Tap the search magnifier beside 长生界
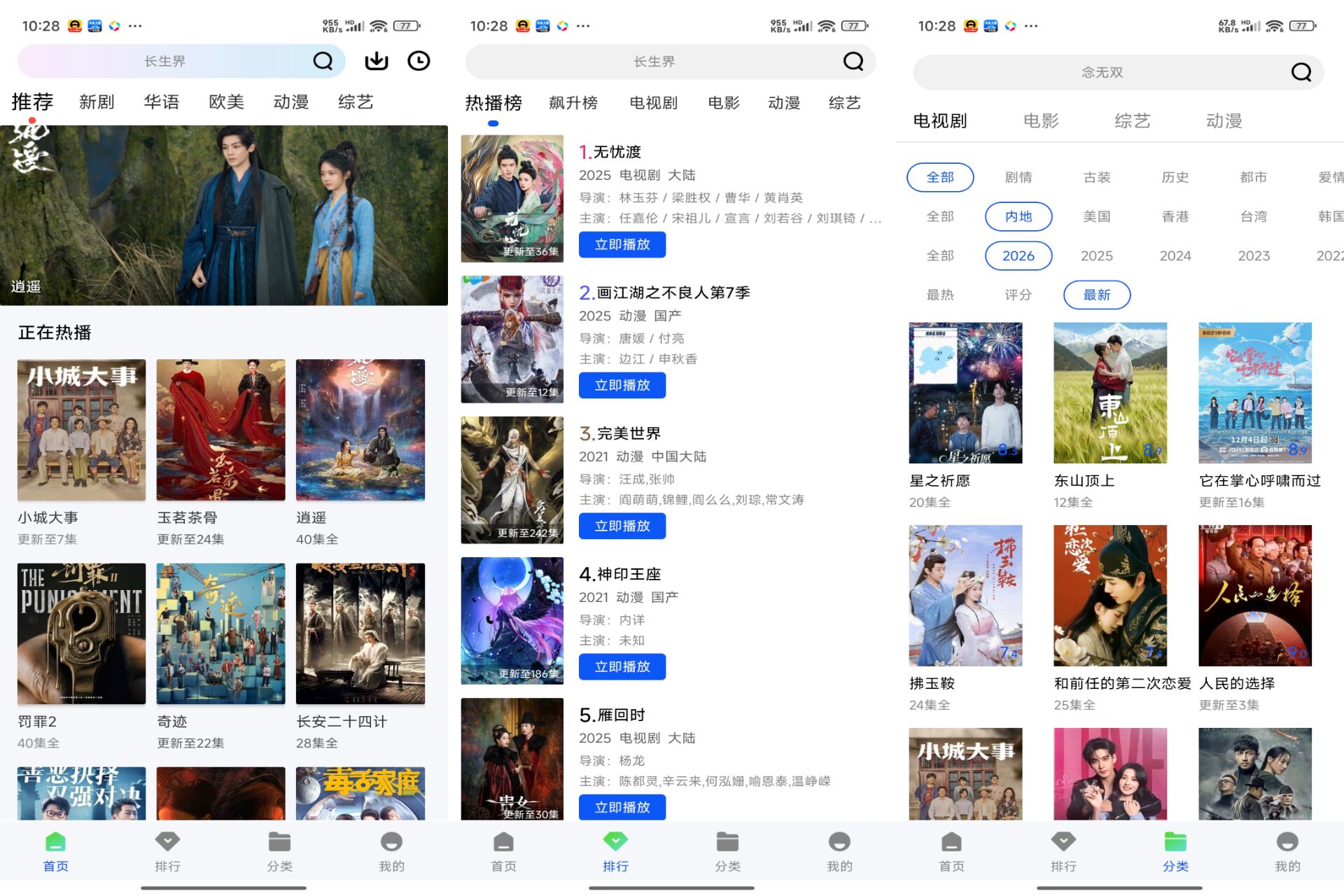The image size is (1344, 896). pyautogui.click(x=323, y=61)
